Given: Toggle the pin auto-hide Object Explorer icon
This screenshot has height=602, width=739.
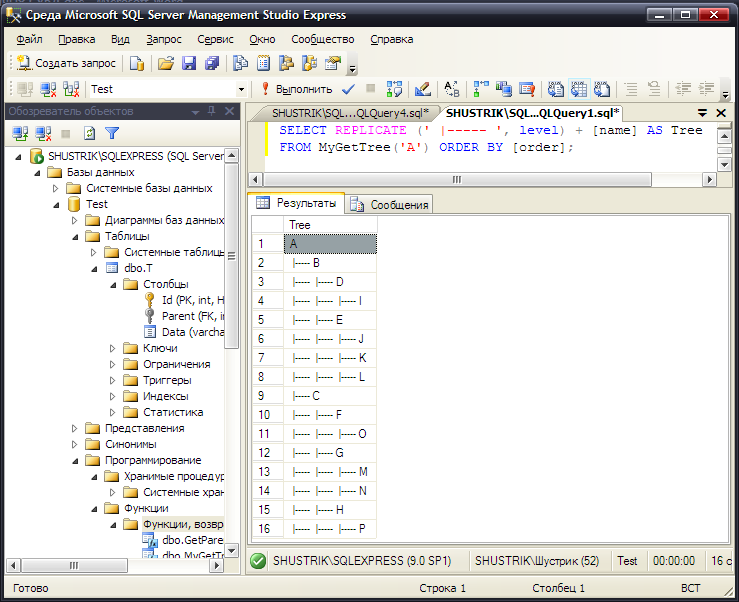Looking at the screenshot, I should click(x=212, y=111).
